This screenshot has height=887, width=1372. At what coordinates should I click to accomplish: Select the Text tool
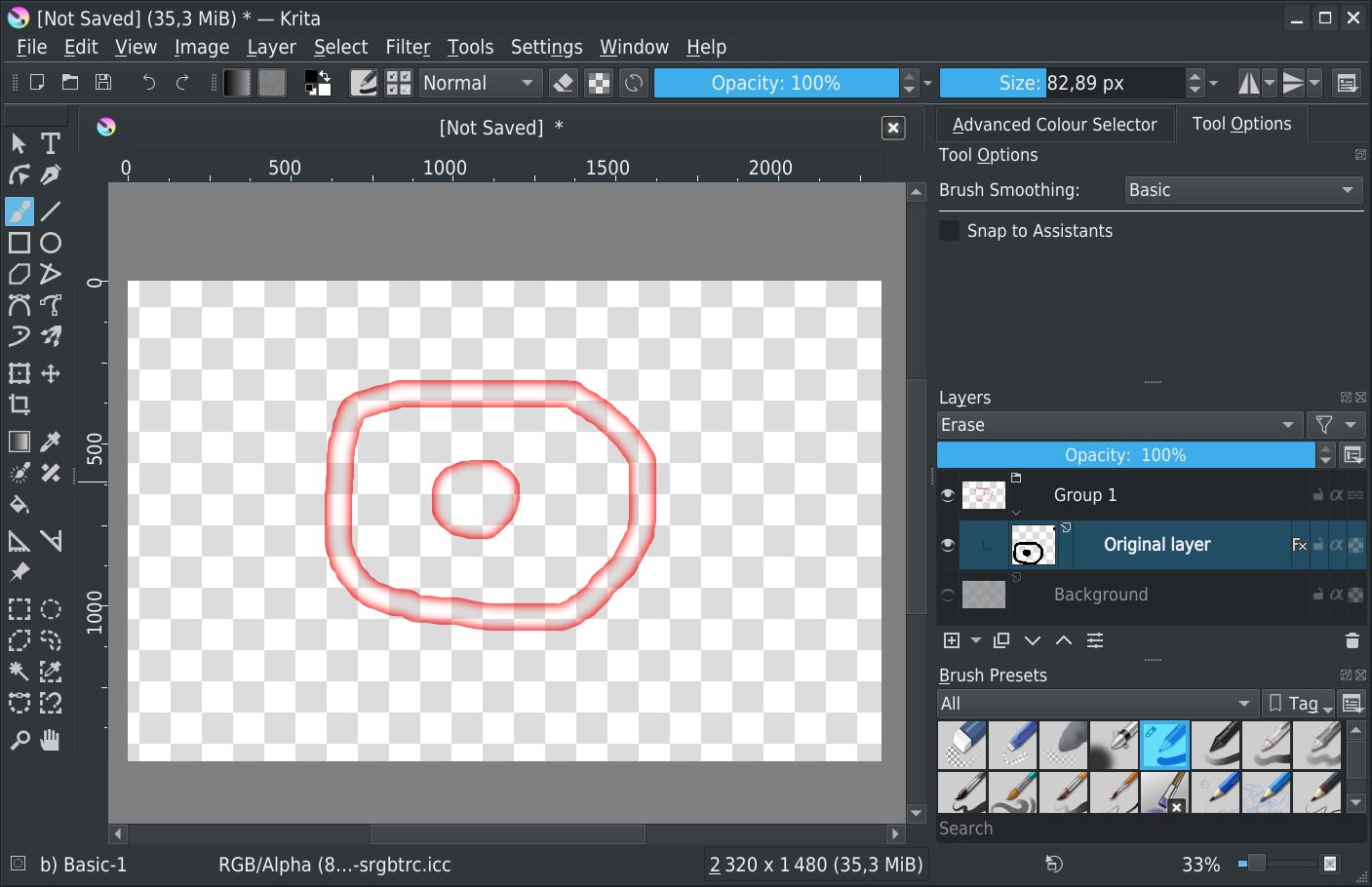tap(51, 144)
